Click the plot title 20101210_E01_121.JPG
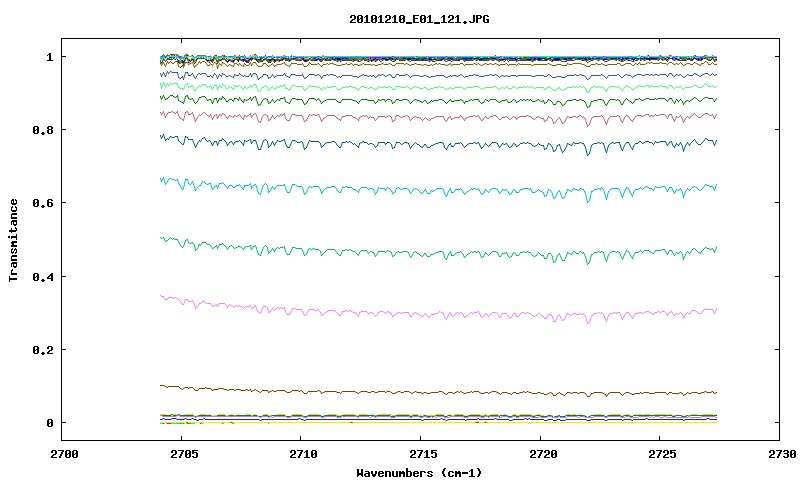Image resolution: width=800 pixels, height=480 pixels. pyautogui.click(x=419, y=19)
